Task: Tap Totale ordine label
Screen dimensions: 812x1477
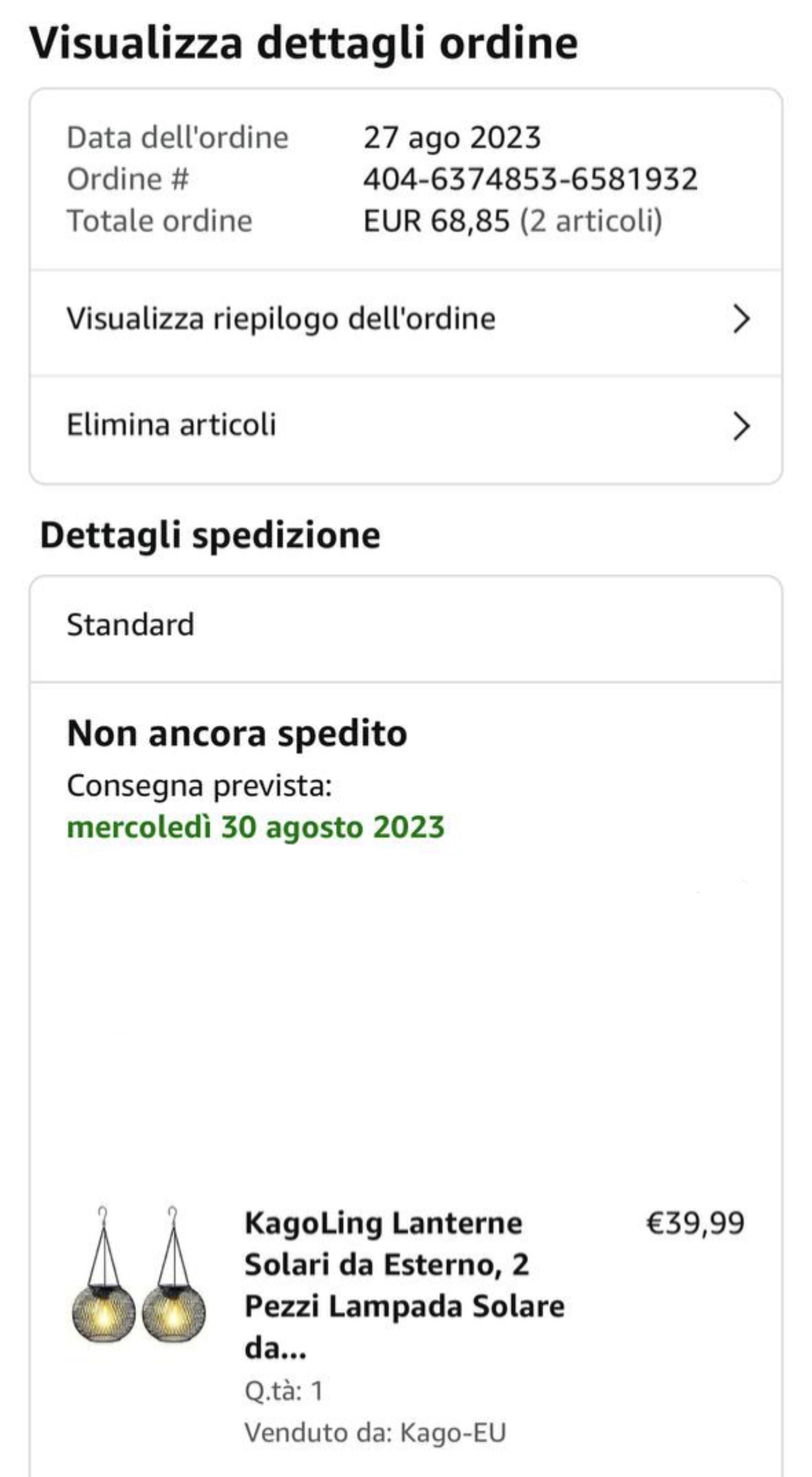Action: (x=160, y=221)
